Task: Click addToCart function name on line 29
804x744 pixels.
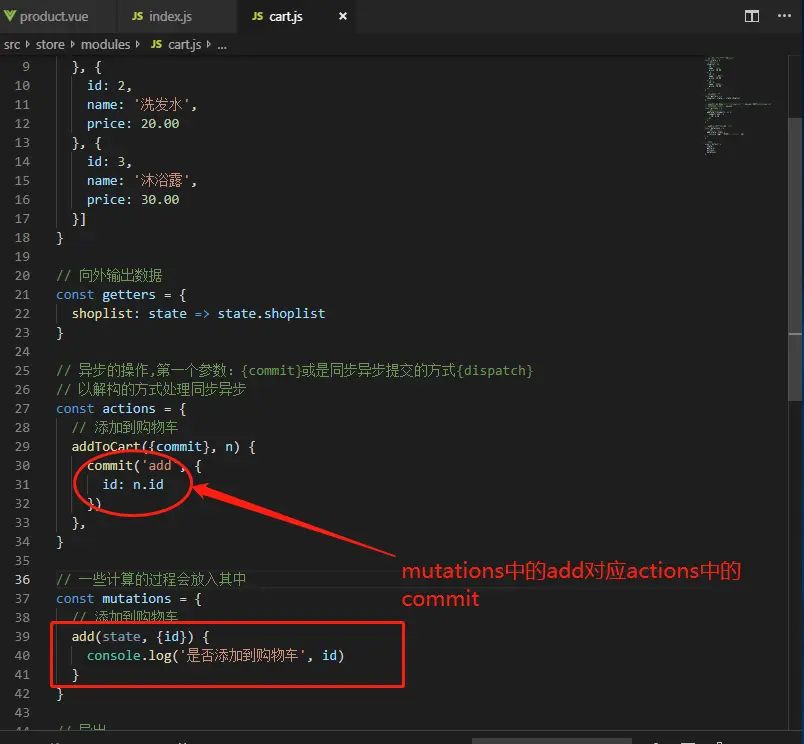Action: (x=106, y=447)
